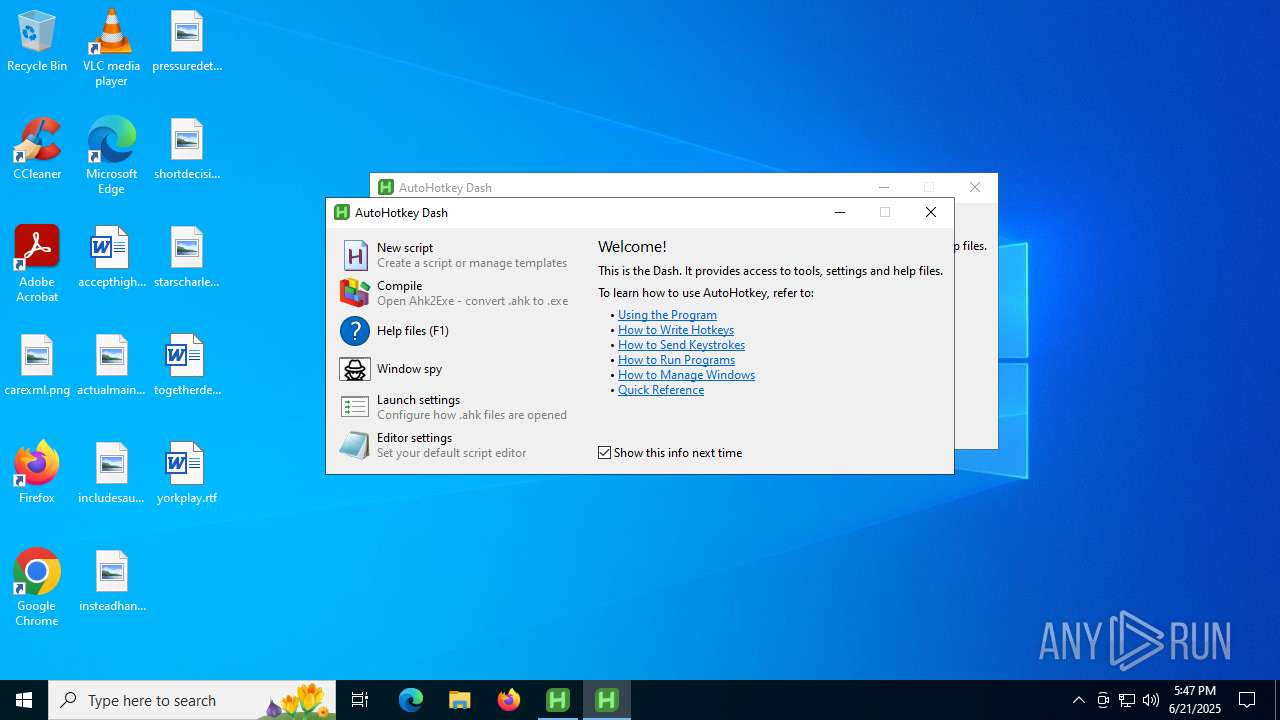Switch to first AutoHotkey taskbar button
1280x720 pixels.
click(x=558, y=700)
